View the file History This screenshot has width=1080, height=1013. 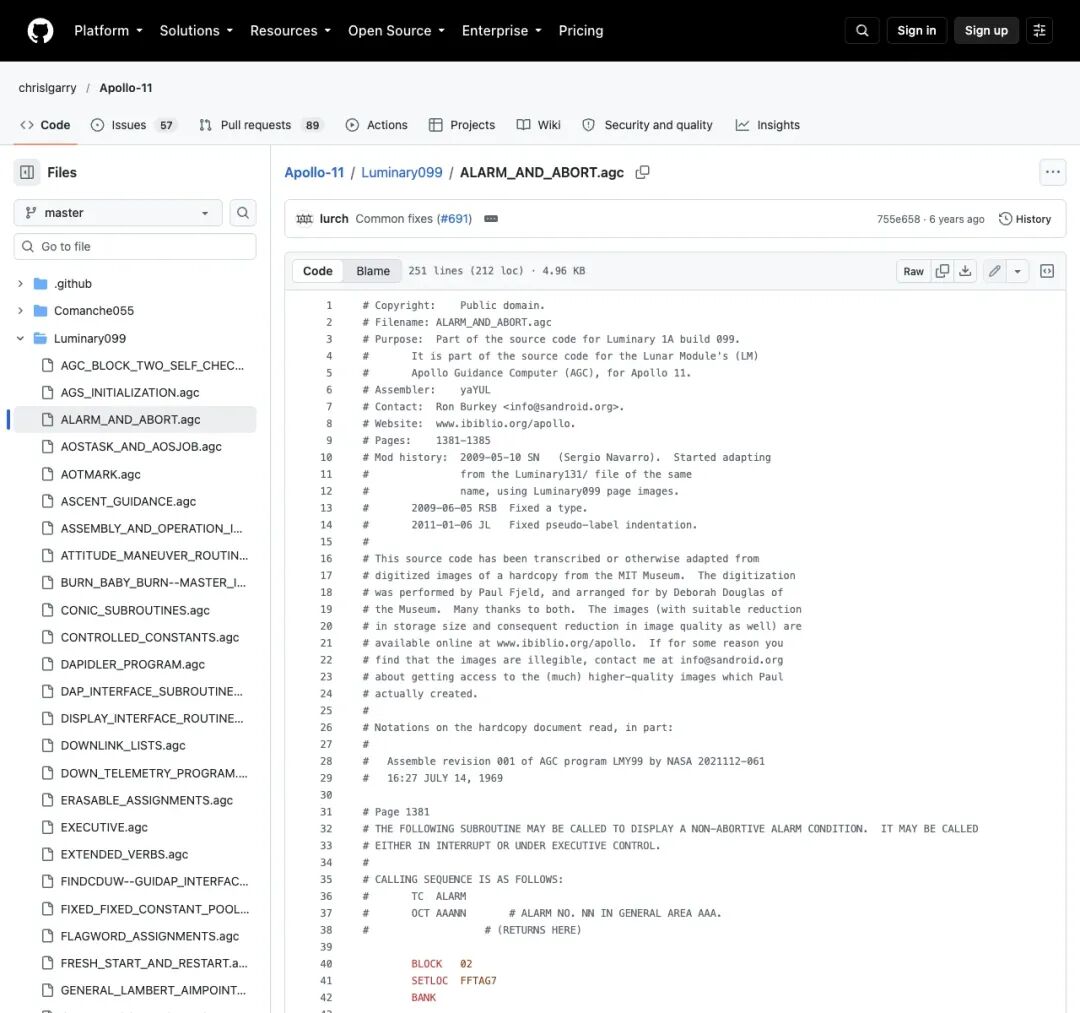point(1025,219)
